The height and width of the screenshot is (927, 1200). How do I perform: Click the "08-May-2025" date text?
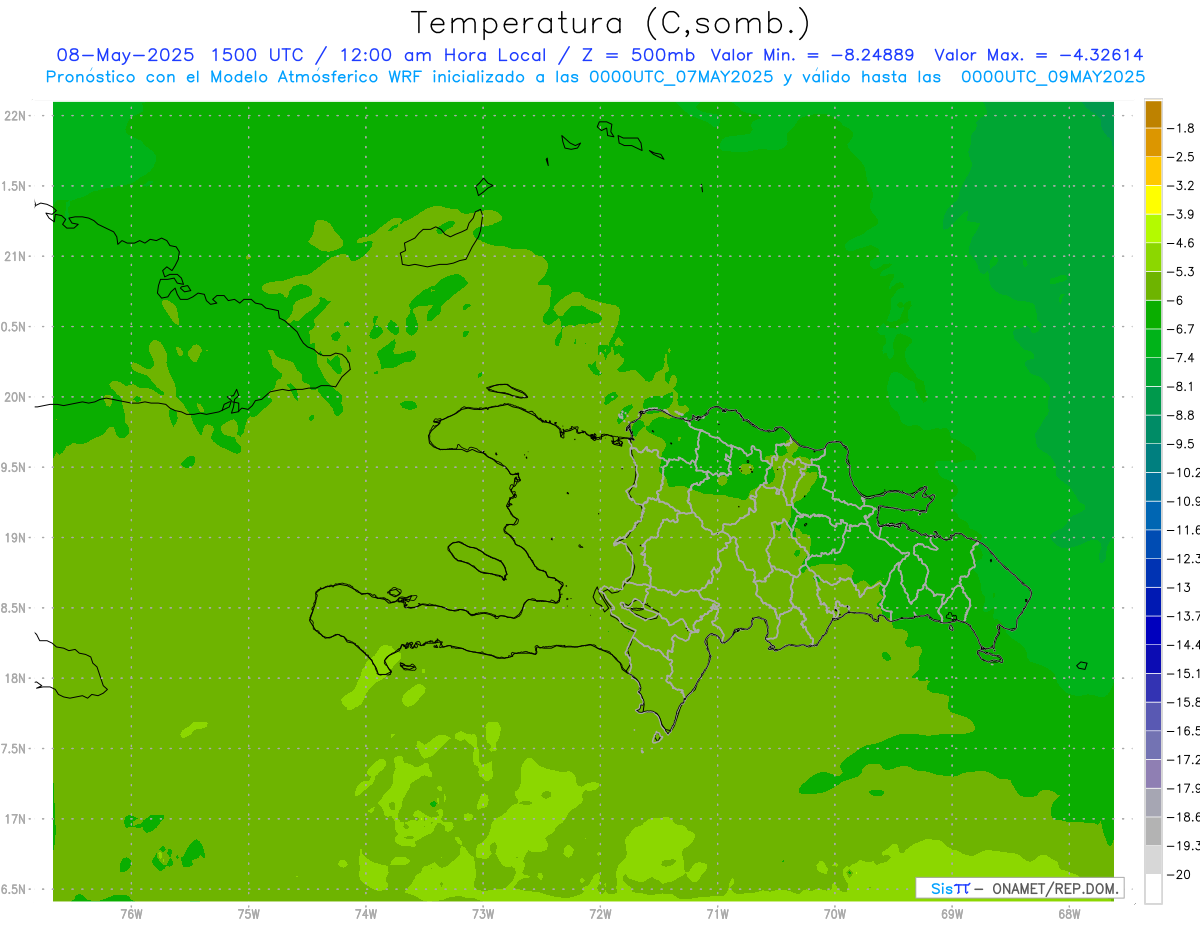(124, 55)
